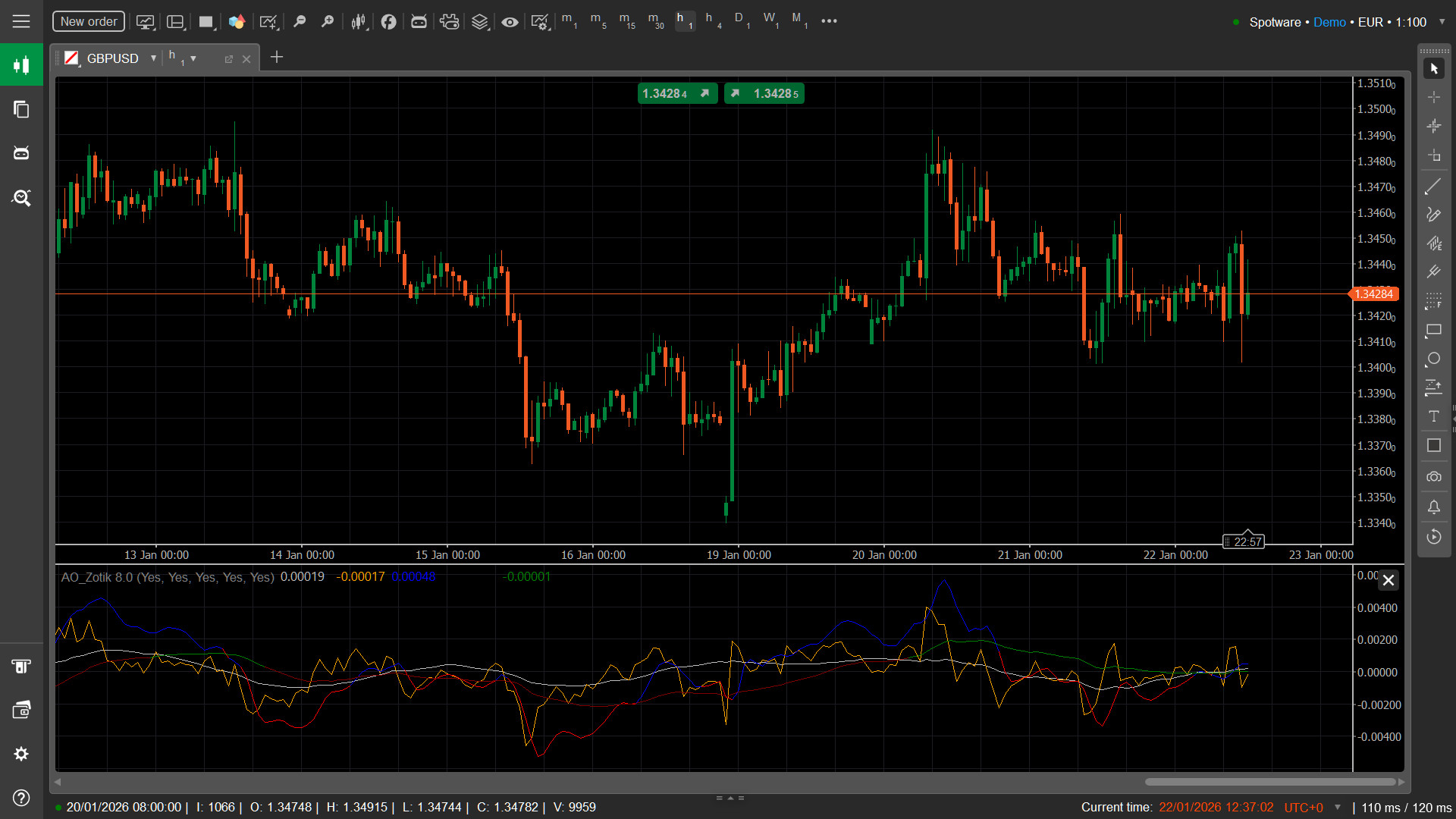
Task: Add a new chart tab
Action: coord(277,58)
